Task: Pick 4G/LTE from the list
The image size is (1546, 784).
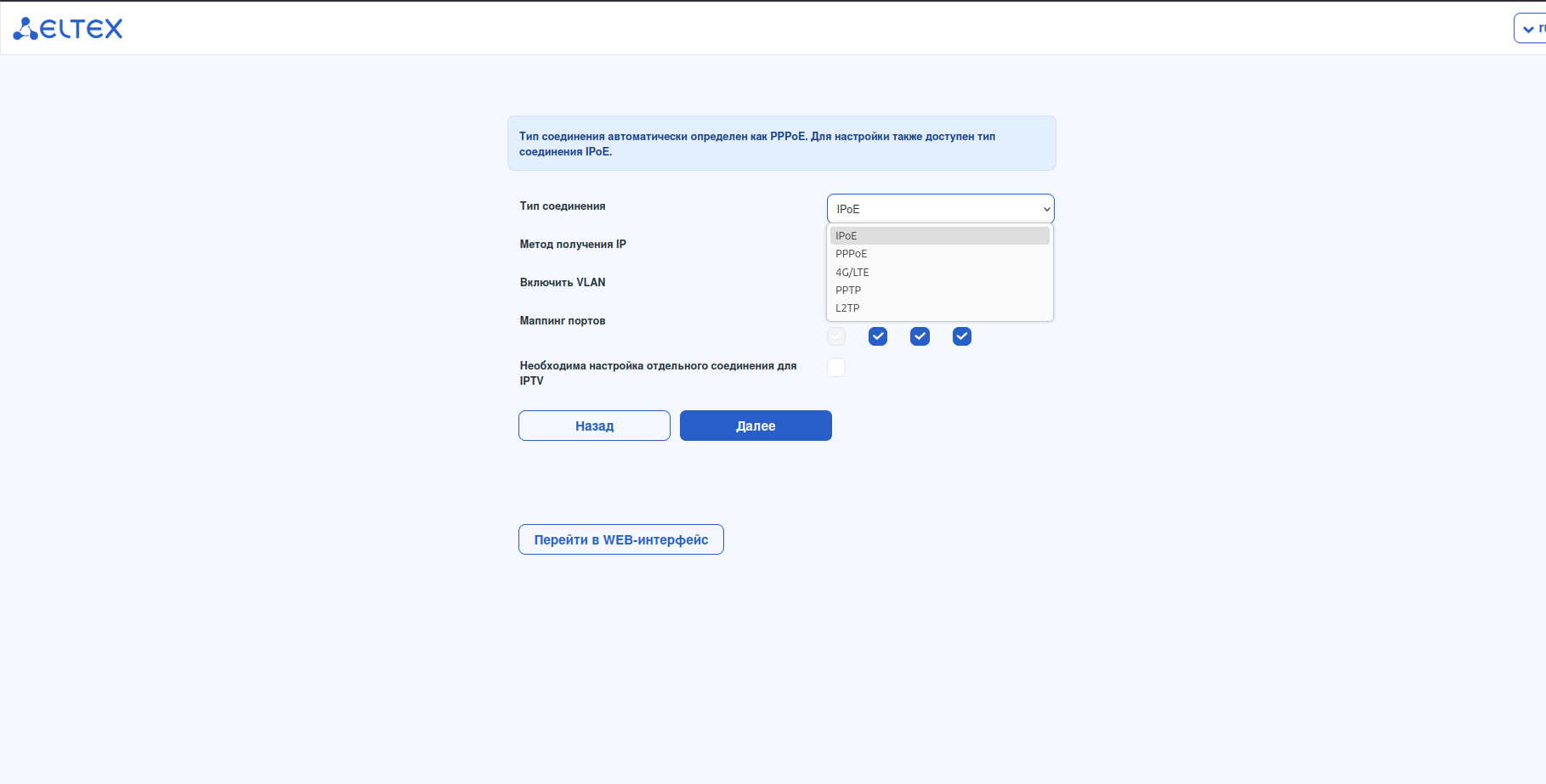Action: point(939,273)
